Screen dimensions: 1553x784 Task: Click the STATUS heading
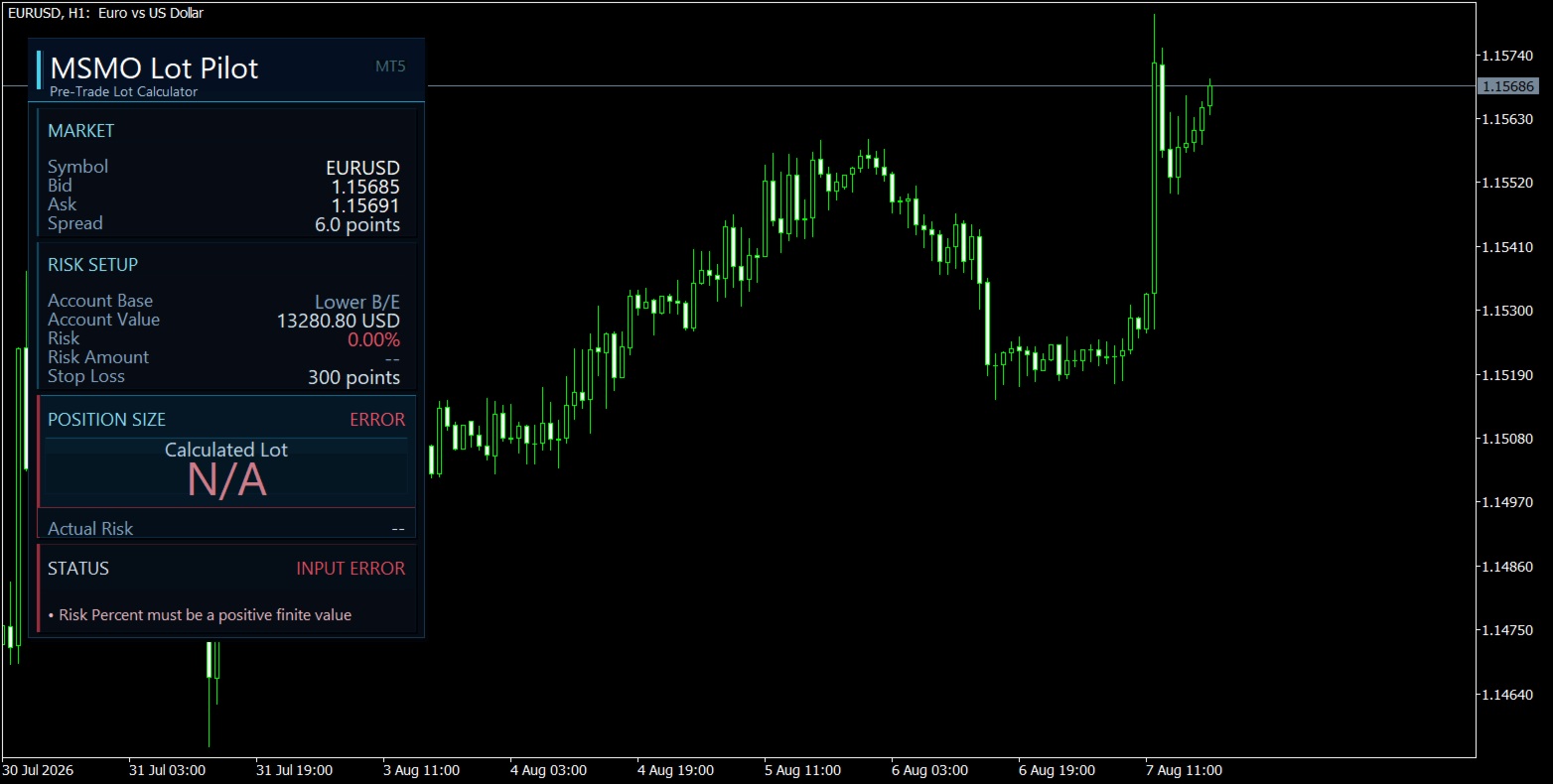(78, 569)
